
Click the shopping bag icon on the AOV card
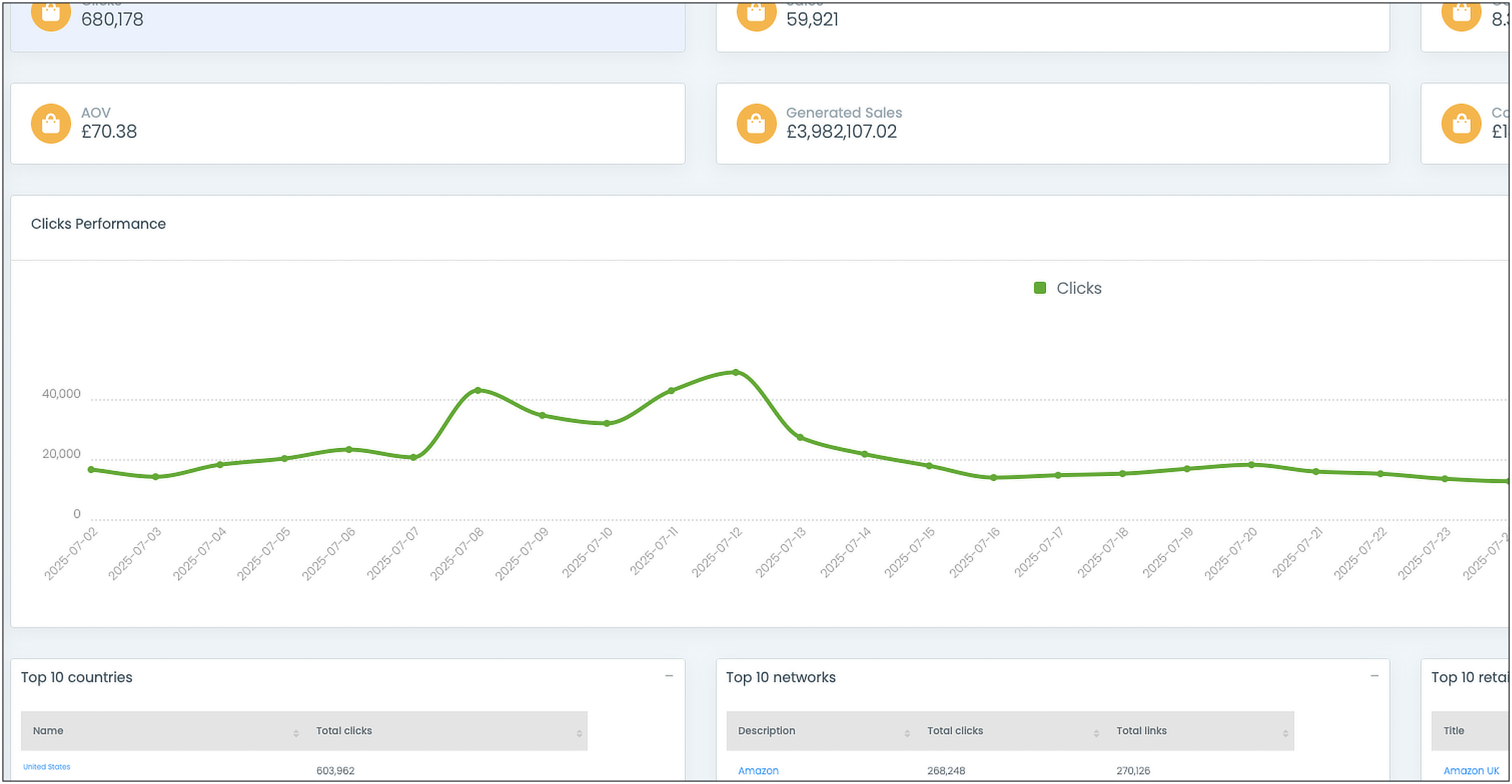click(x=50, y=123)
